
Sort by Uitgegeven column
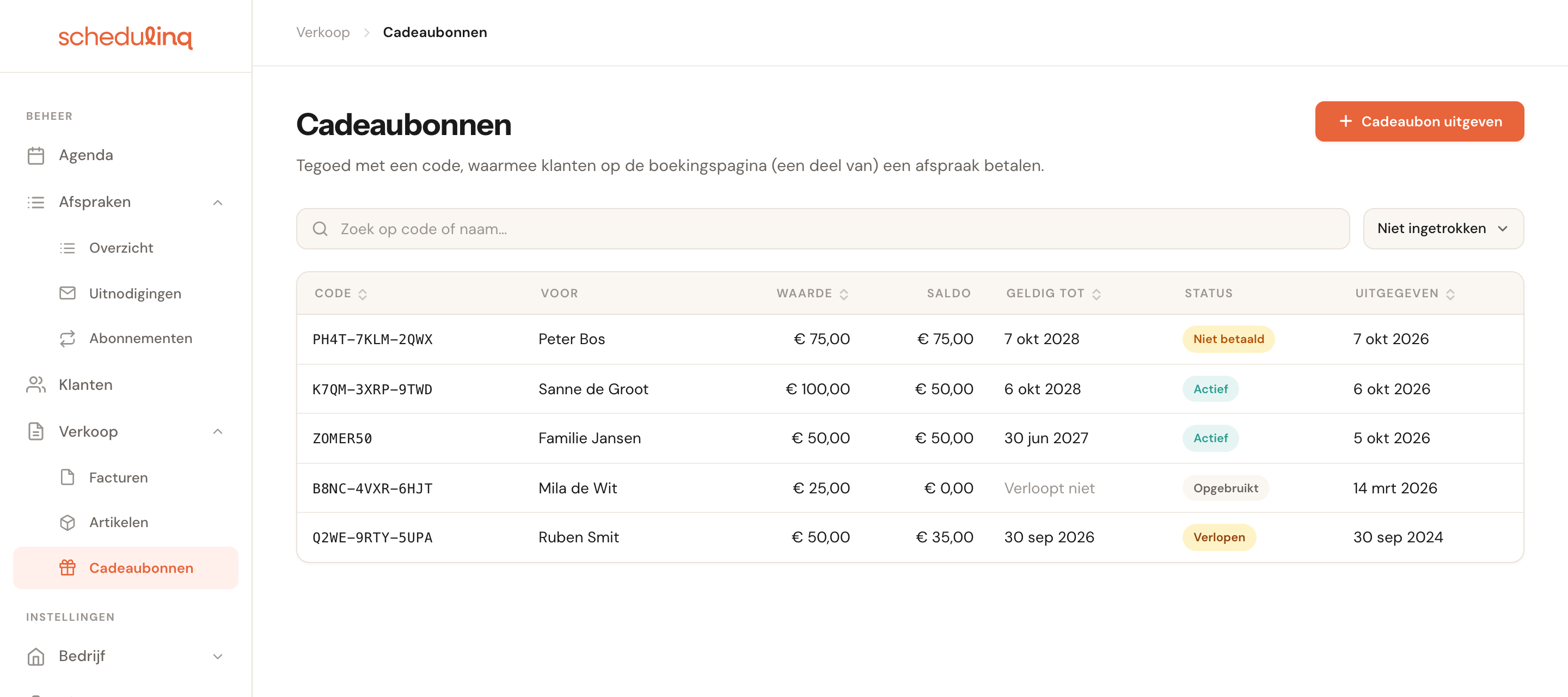coord(1405,294)
